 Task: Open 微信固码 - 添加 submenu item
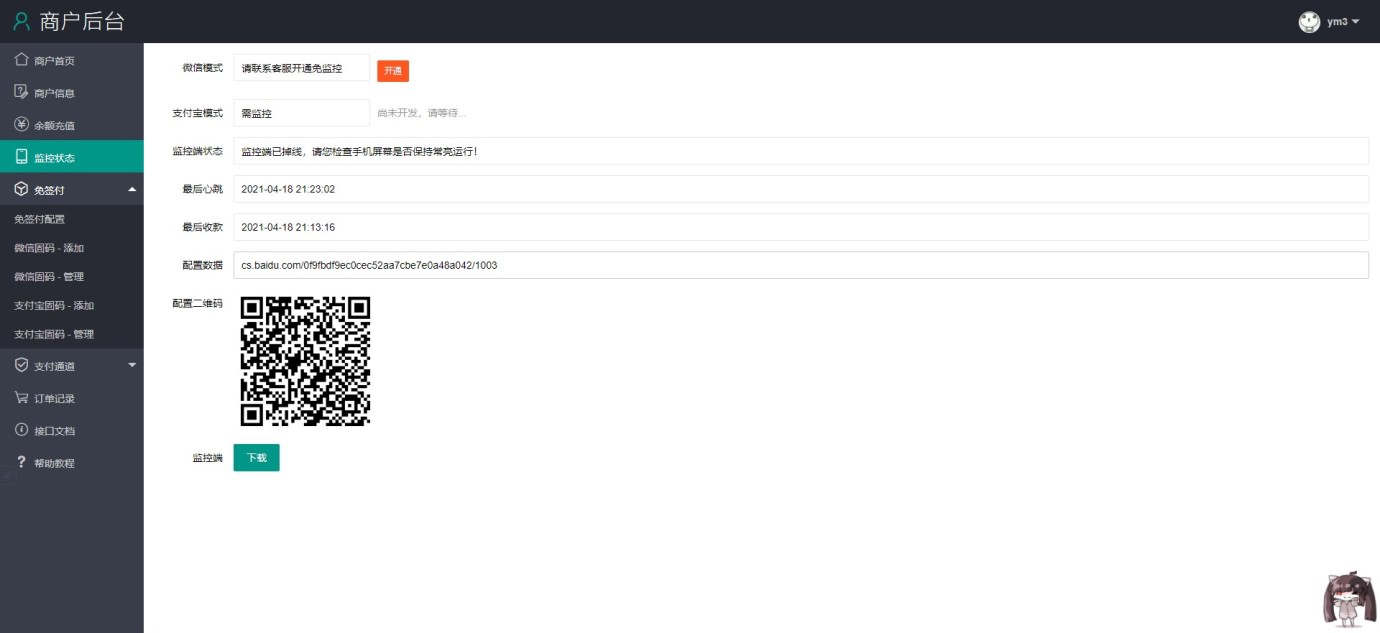[72, 247]
